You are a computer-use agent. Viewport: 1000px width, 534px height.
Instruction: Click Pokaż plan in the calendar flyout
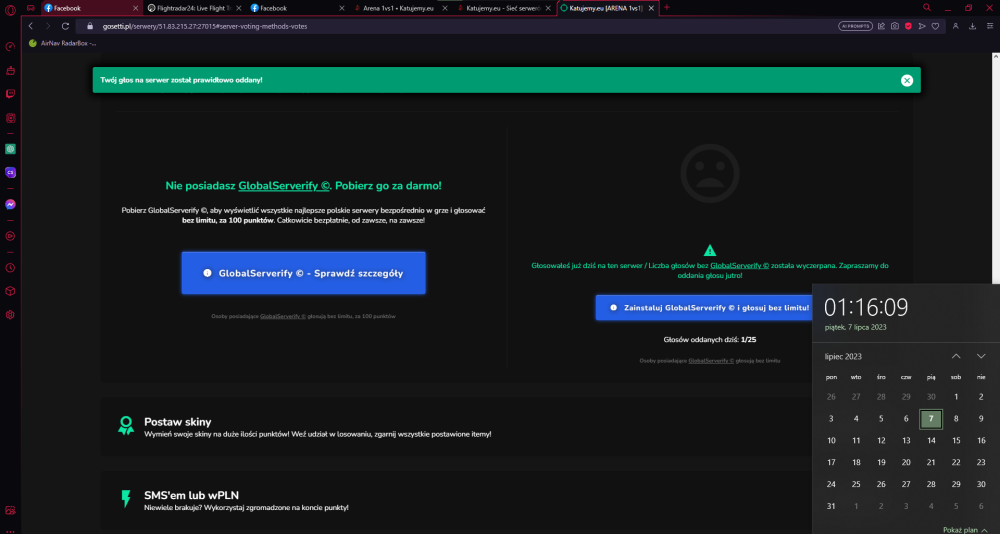(964, 530)
